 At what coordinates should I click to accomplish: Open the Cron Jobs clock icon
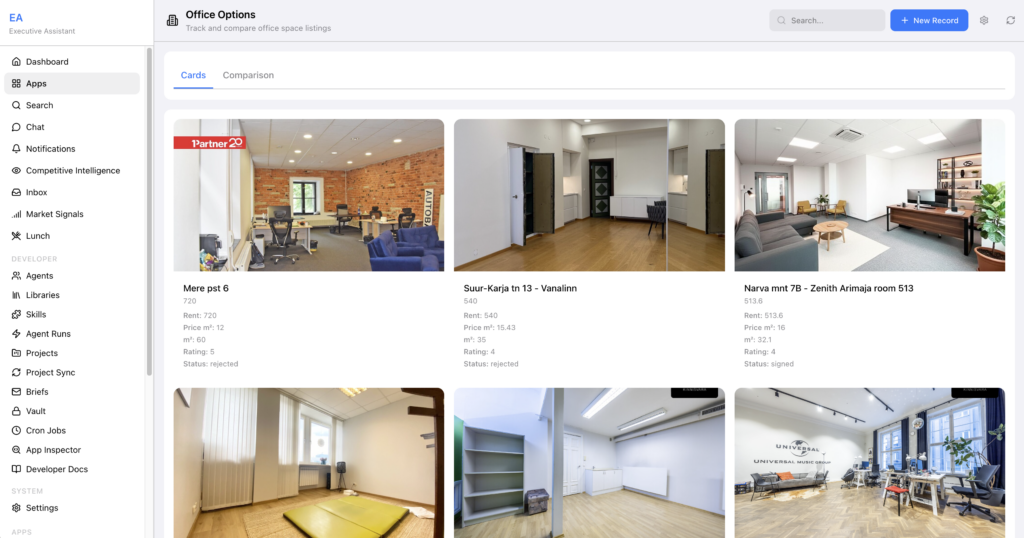16,431
